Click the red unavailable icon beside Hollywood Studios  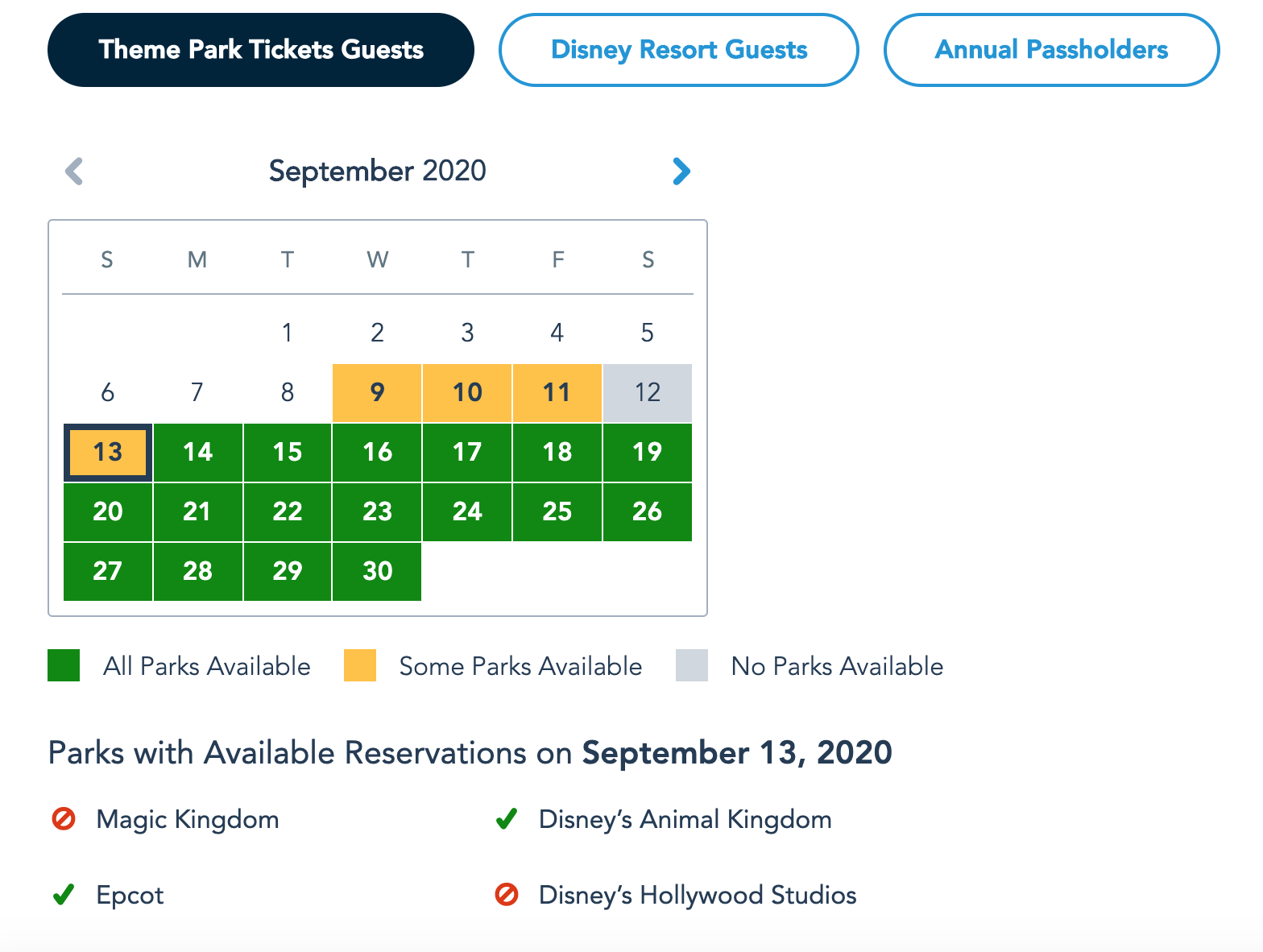507,895
